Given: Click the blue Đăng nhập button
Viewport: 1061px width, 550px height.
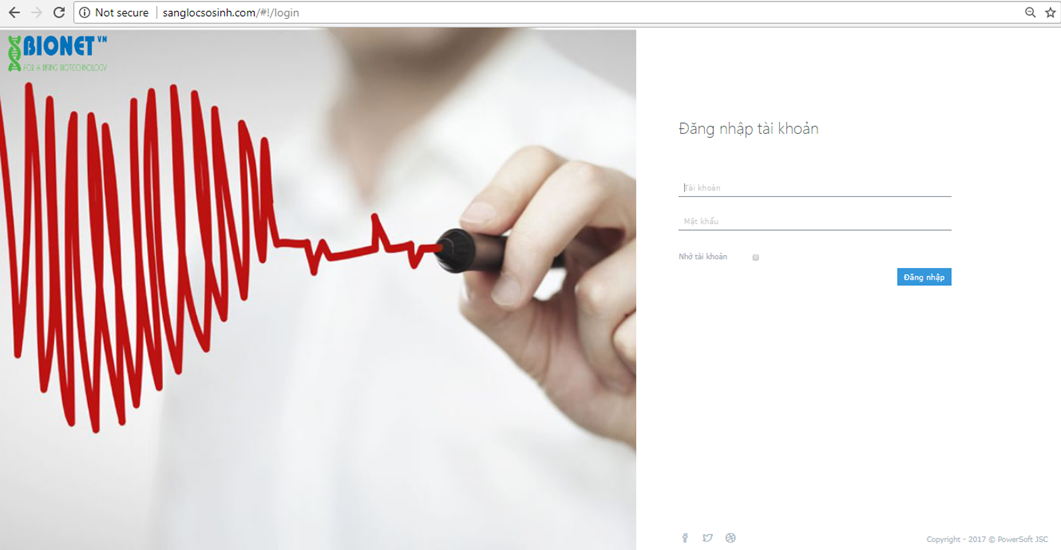Looking at the screenshot, I should [x=924, y=277].
